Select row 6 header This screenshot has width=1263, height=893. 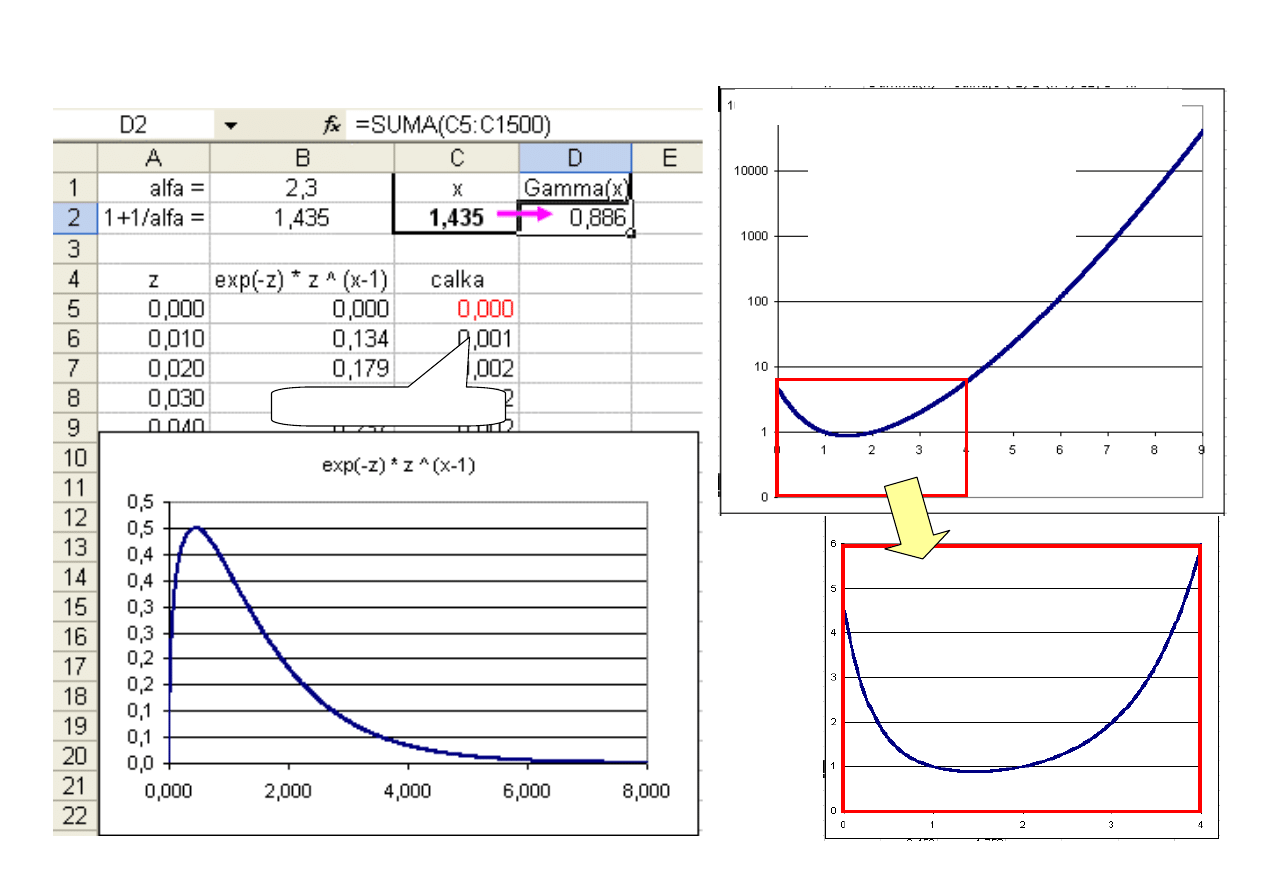[75, 337]
